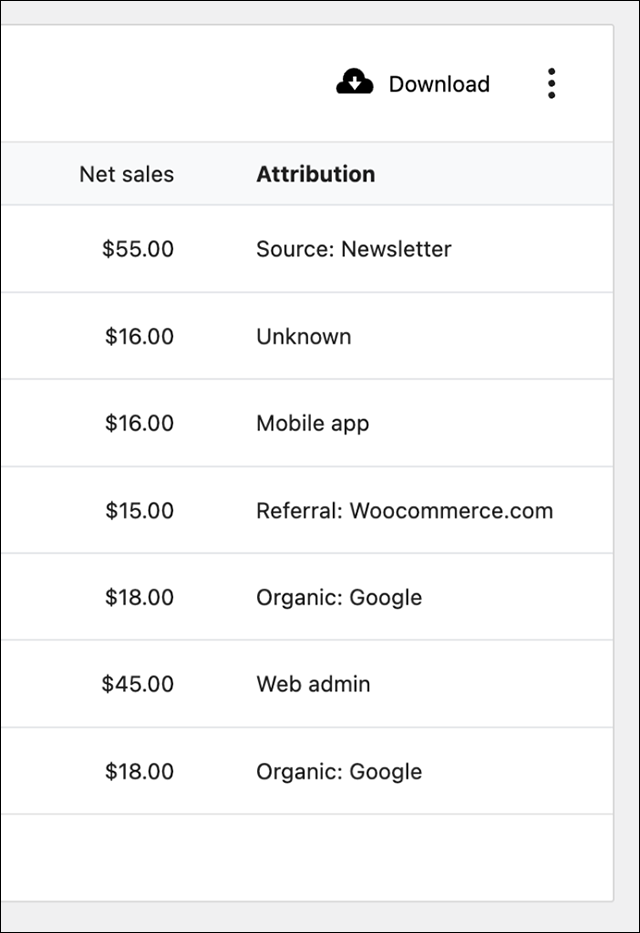Open the three-dot ellipsis menu

[x=551, y=83]
